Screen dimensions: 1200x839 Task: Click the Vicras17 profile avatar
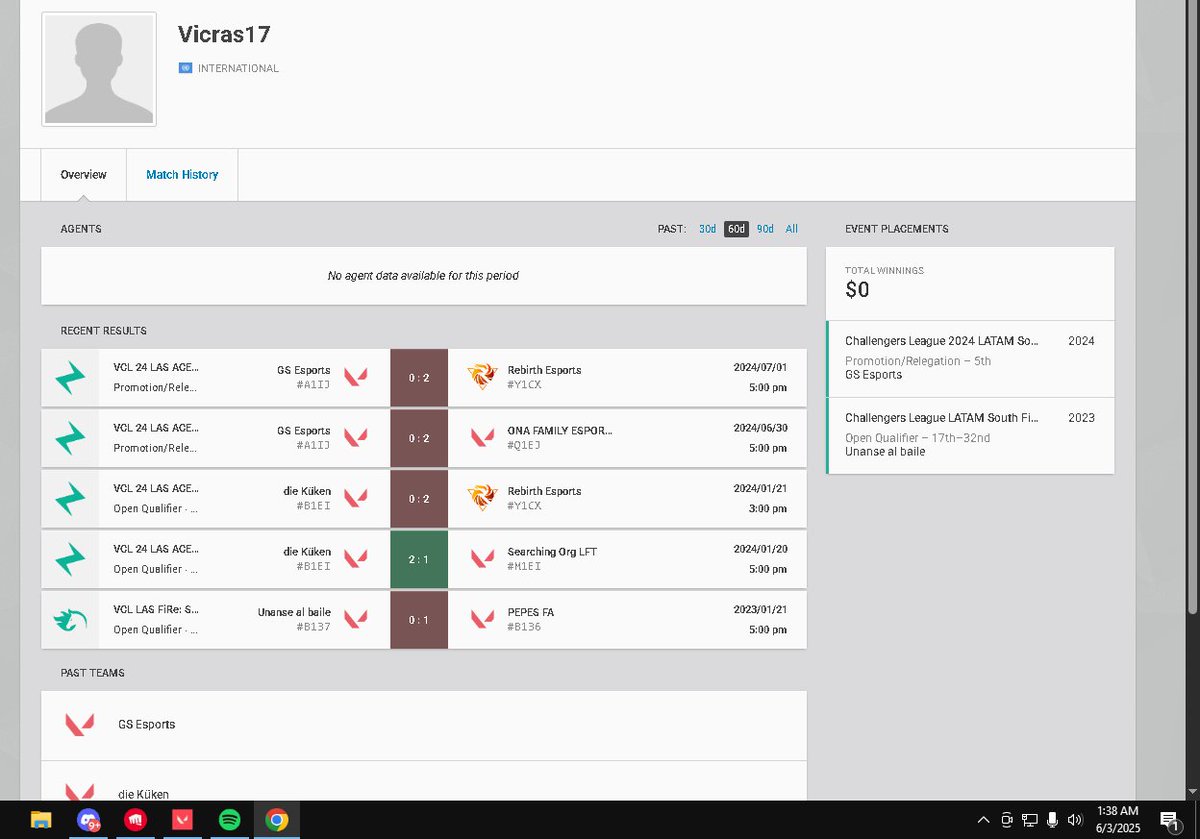(x=99, y=69)
